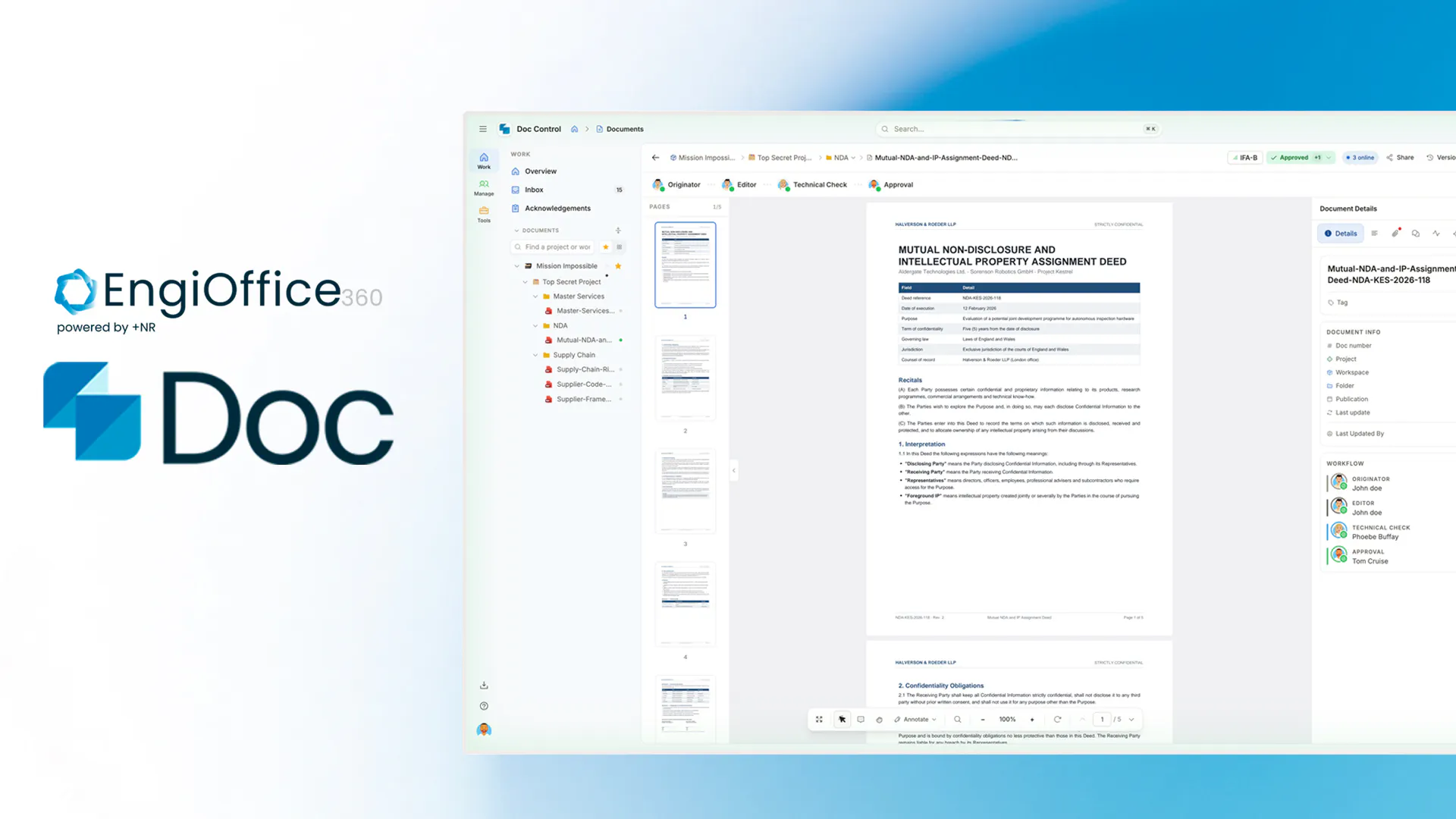Viewport: 1456px width, 819px height.
Task: Open the Tools section in the sidebar
Action: click(484, 214)
